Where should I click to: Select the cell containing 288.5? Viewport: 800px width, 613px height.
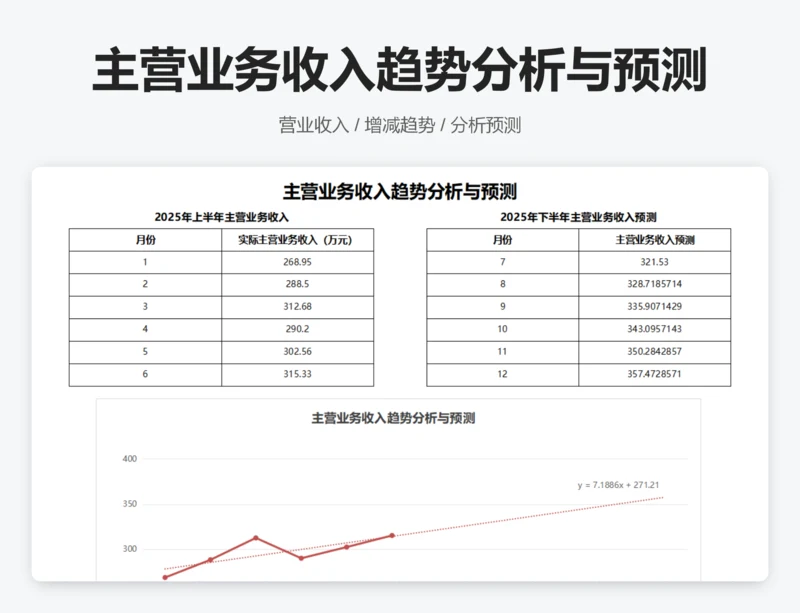point(297,285)
